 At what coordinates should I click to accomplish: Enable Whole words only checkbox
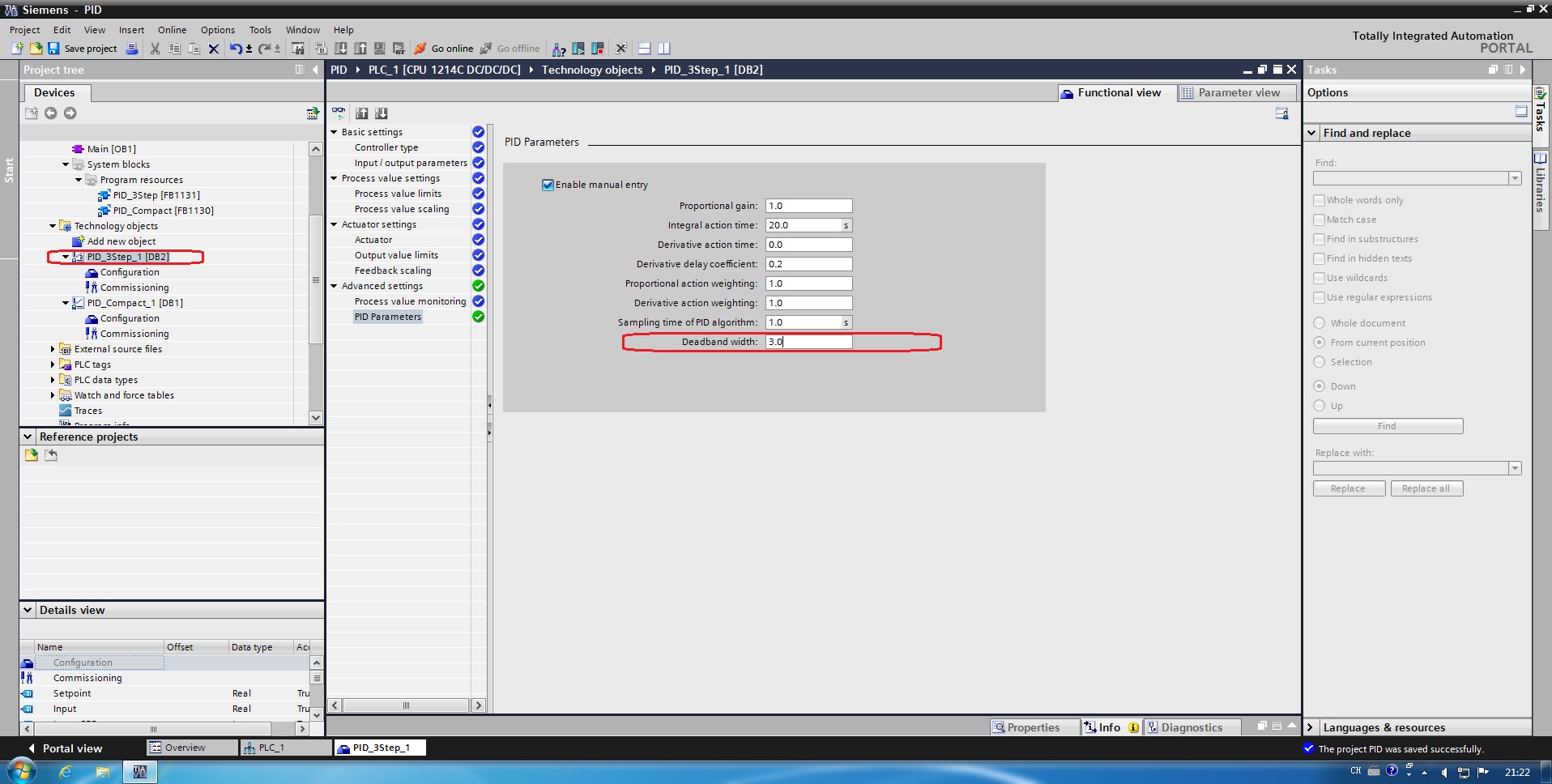[1319, 200]
